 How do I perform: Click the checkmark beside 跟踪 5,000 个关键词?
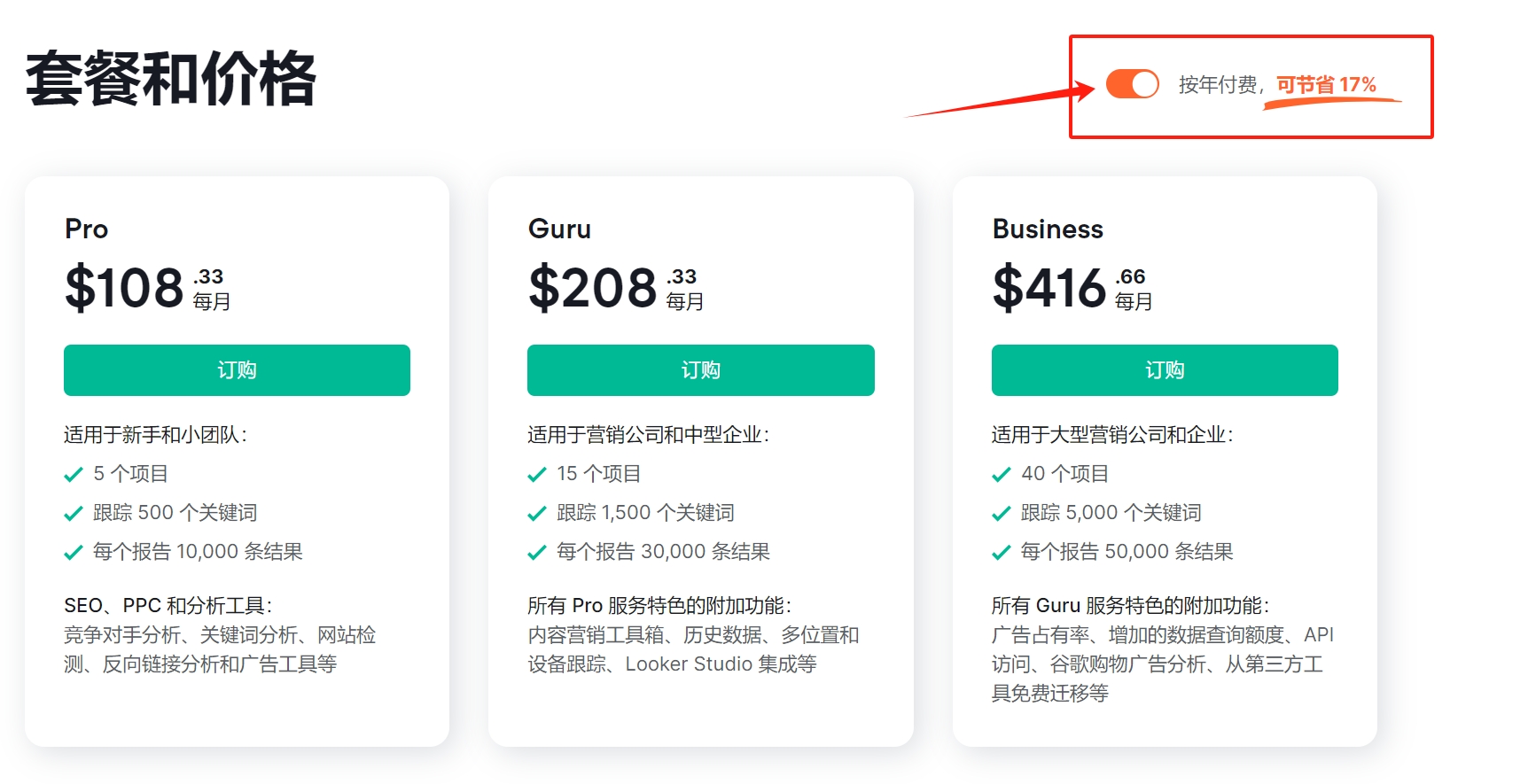(1002, 513)
